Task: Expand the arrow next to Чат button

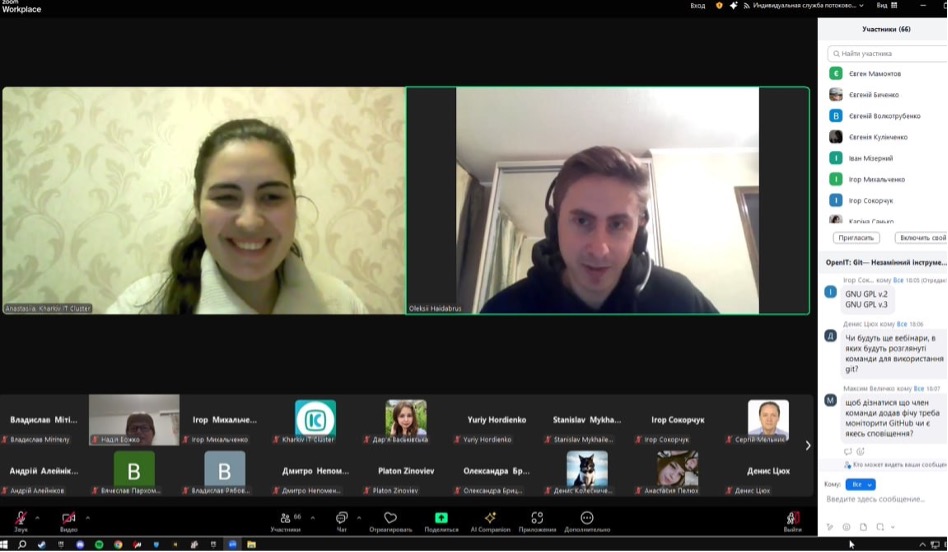Action: 359,518
